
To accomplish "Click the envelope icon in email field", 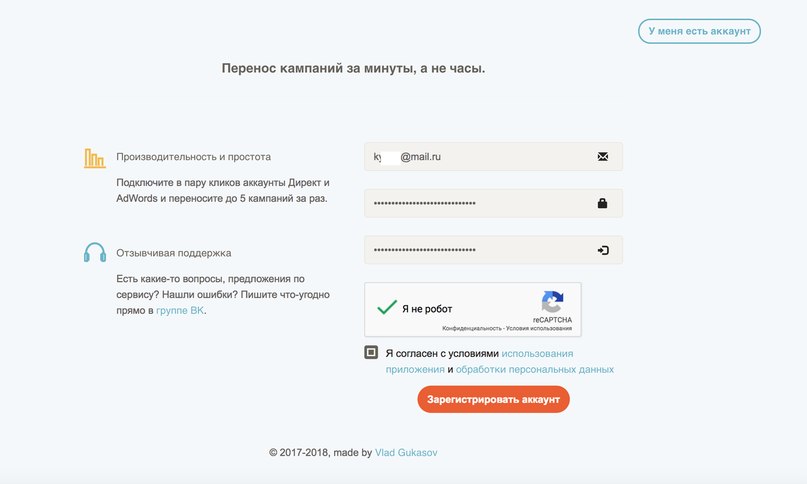I will pos(603,157).
